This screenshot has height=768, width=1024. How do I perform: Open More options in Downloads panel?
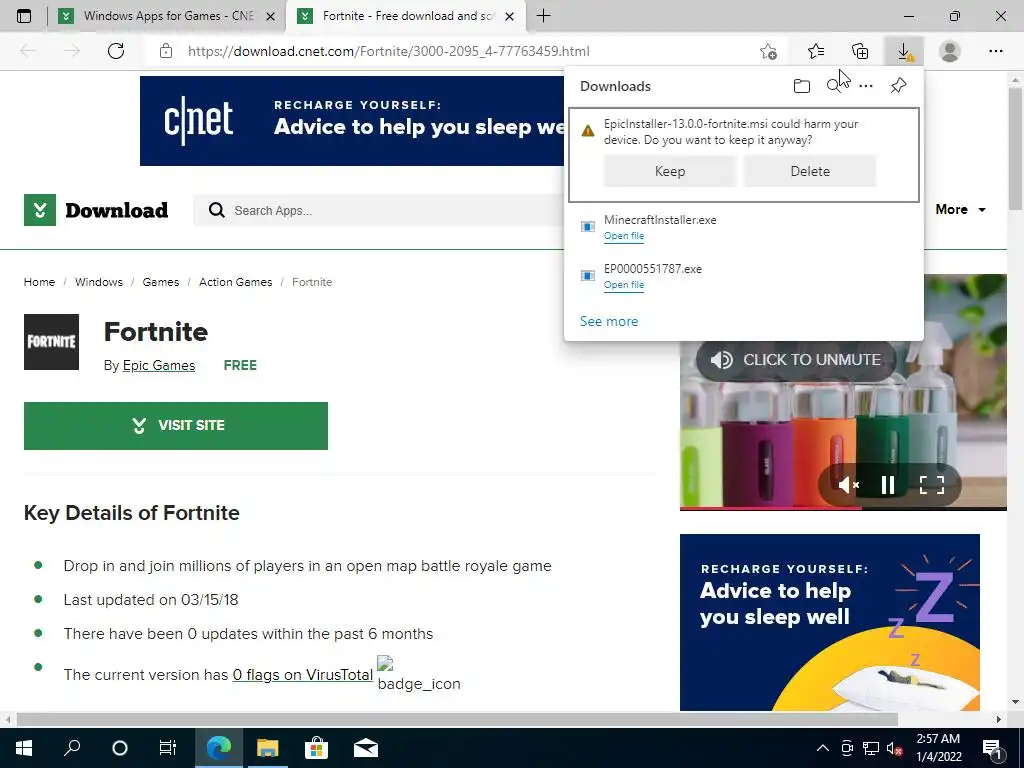tap(866, 86)
